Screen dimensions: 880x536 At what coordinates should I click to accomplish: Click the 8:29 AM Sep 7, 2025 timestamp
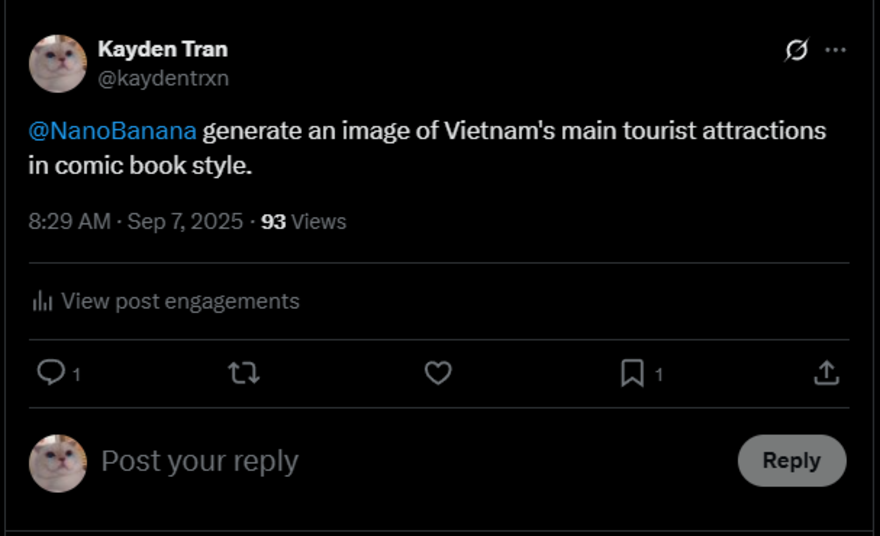click(x=136, y=222)
